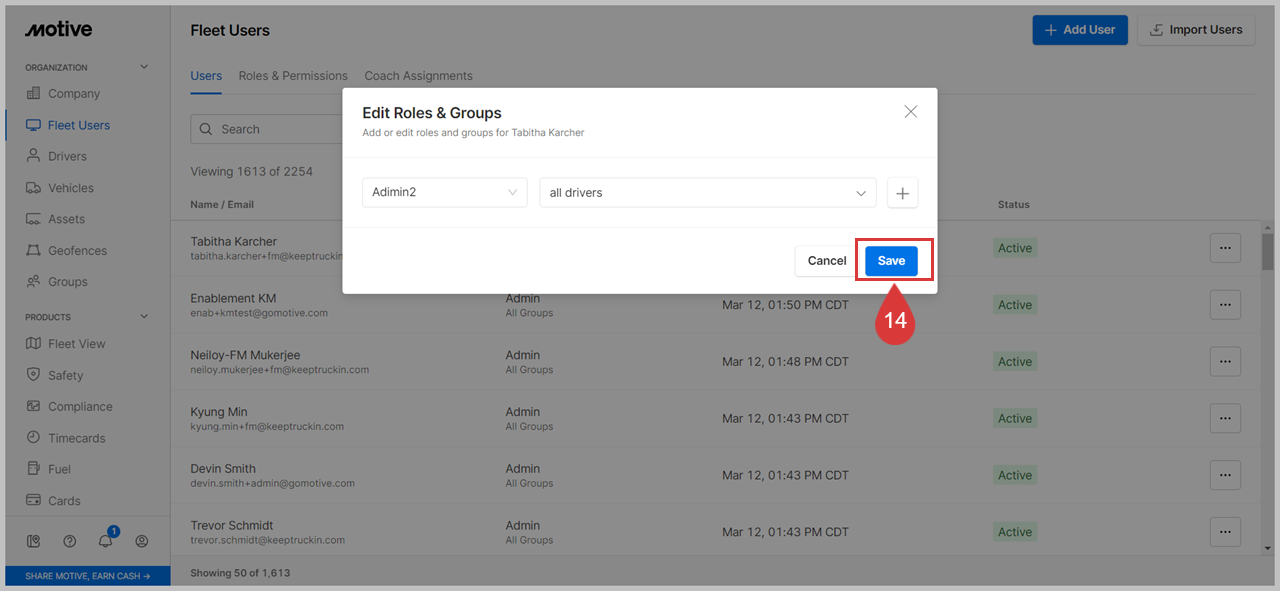The image size is (1280, 591).
Task: Click the Status column header
Action: click(x=1013, y=205)
